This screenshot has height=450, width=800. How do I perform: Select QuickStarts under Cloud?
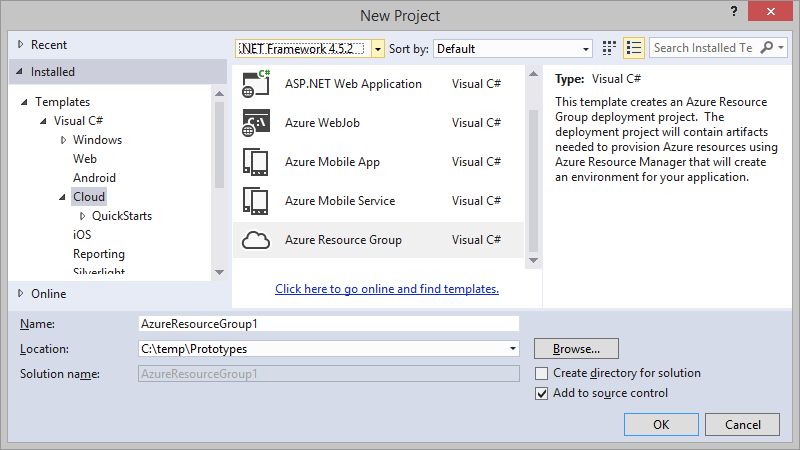[122, 216]
